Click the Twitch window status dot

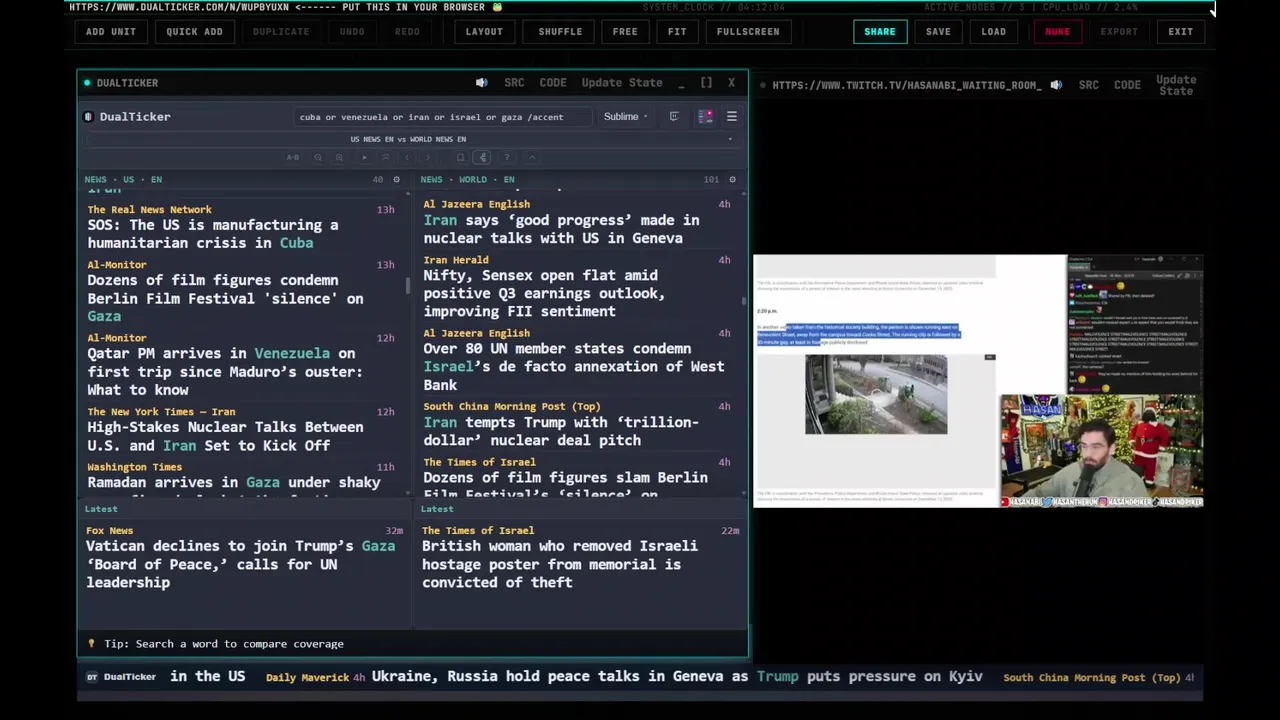tap(763, 85)
